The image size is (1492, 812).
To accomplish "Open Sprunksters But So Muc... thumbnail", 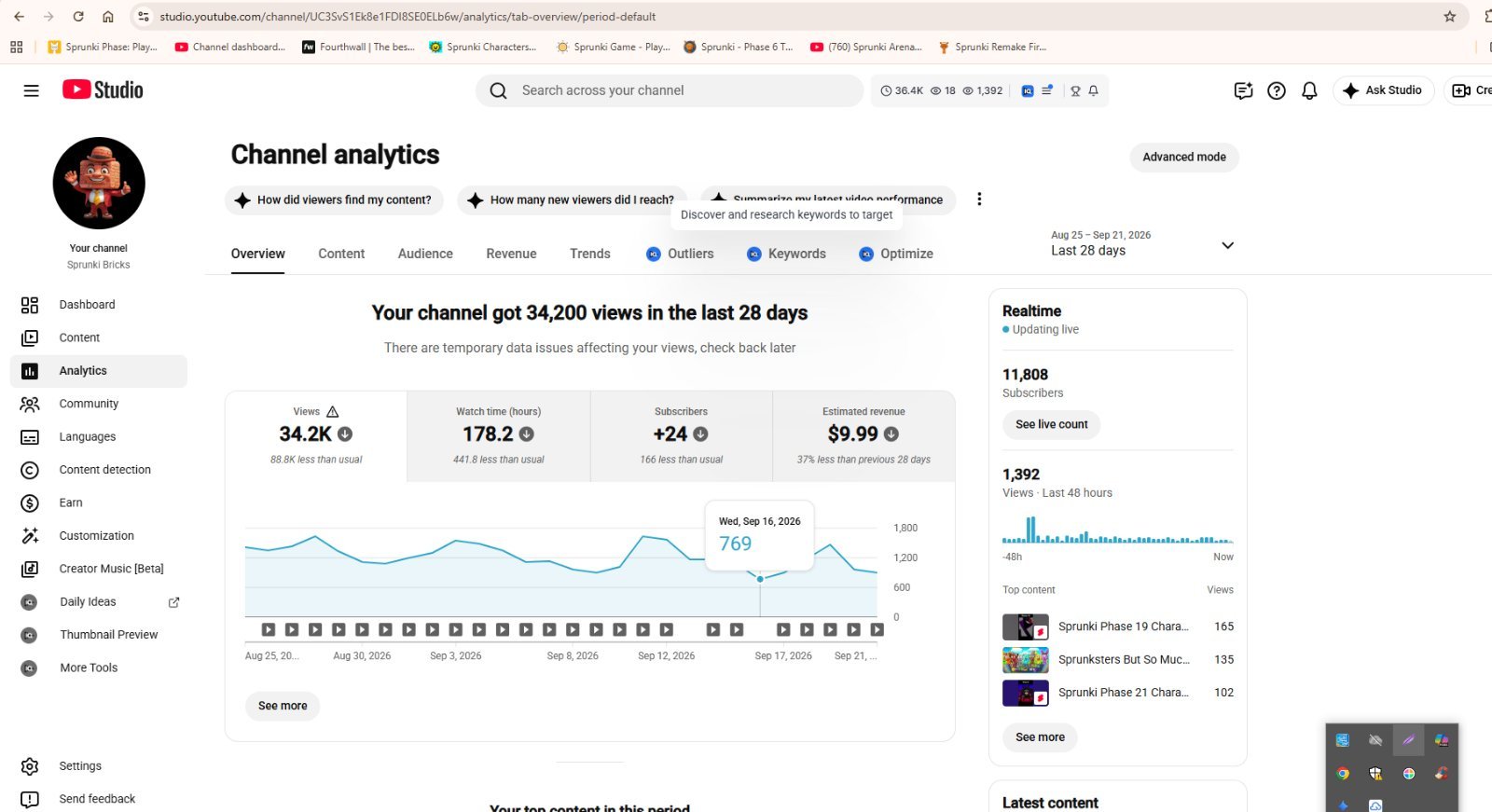I will tap(1026, 660).
